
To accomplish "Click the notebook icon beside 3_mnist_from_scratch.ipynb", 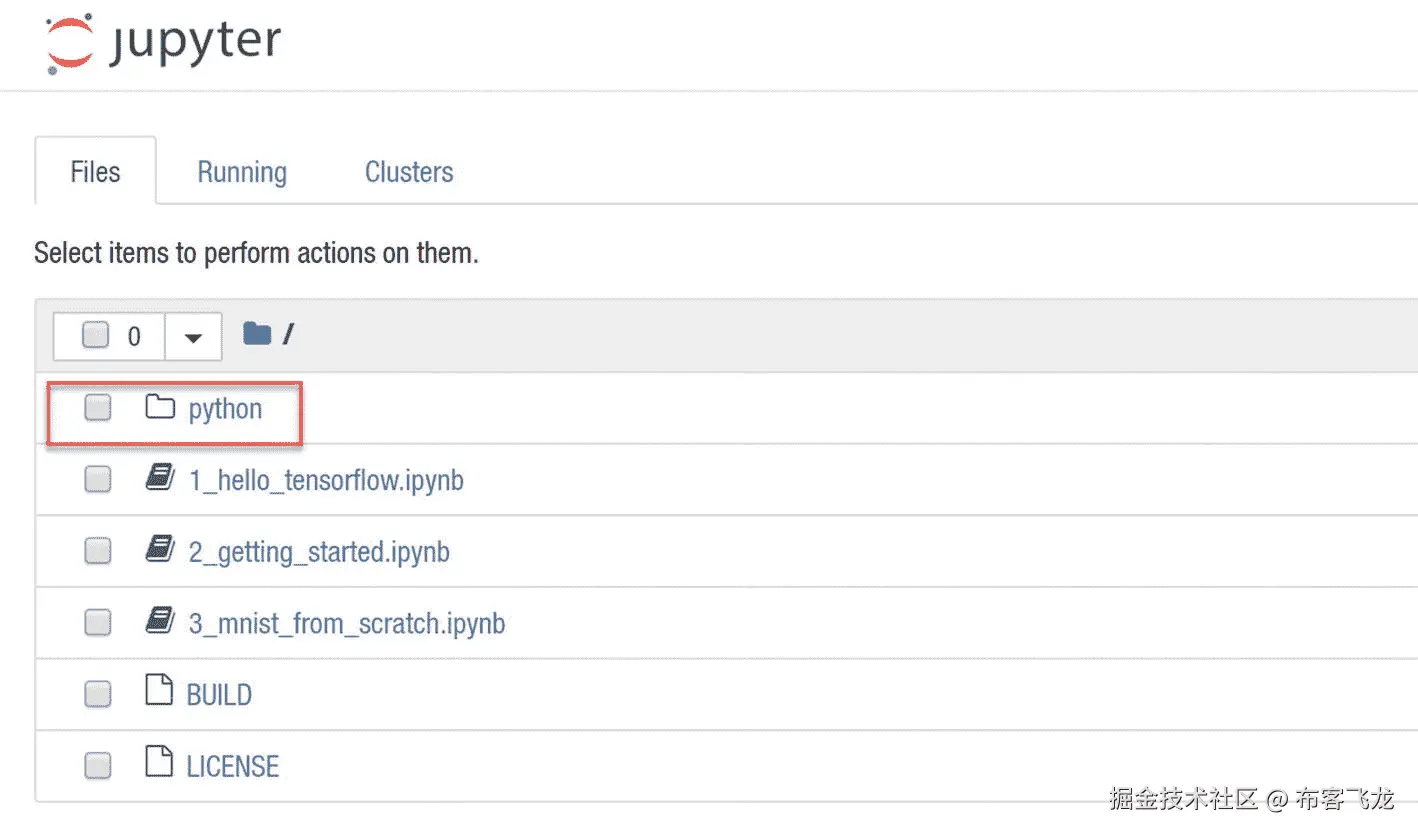I will tap(159, 622).
